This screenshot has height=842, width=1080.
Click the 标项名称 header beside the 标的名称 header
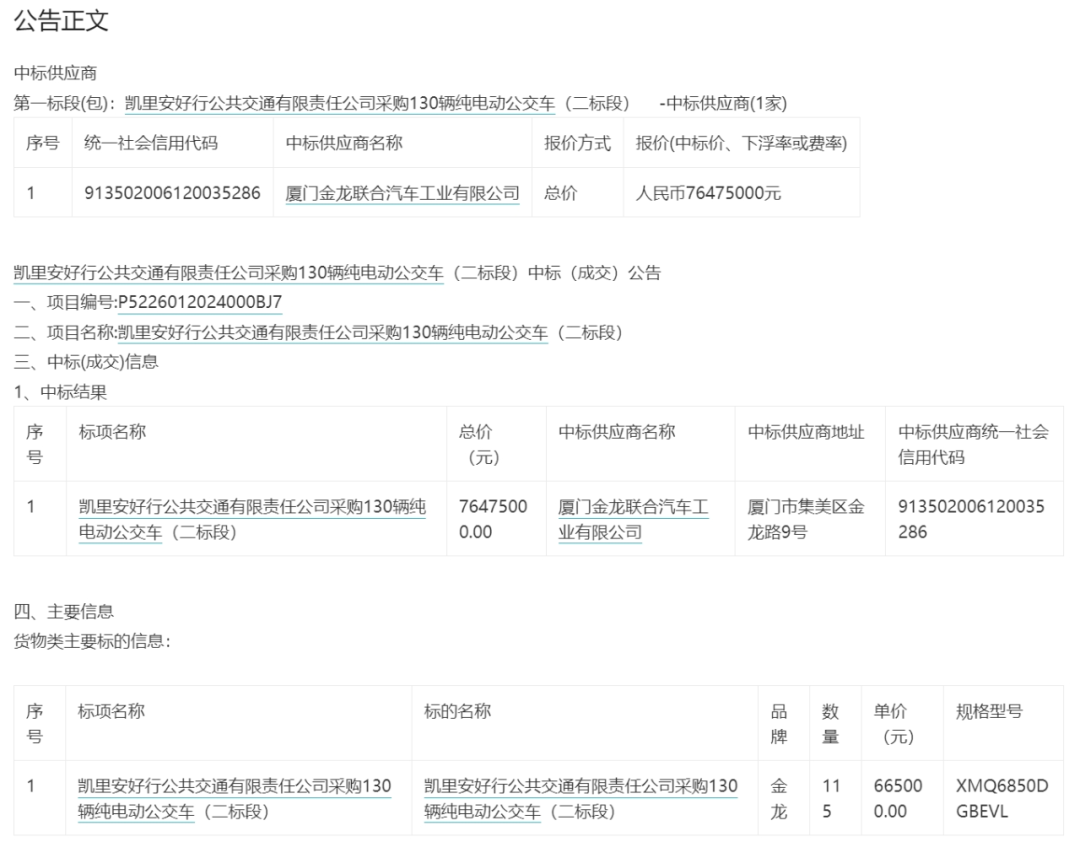tap(111, 711)
